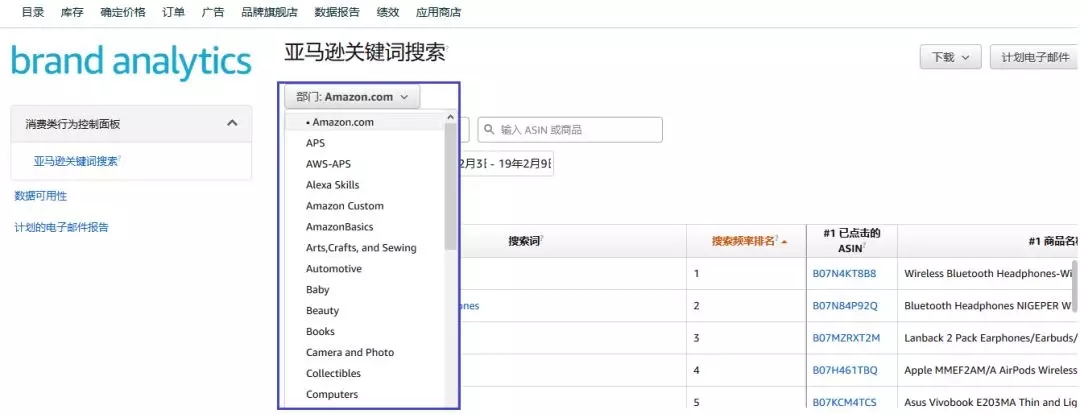Open 亚马逊关键词搜索 sidebar link
The width and height of the screenshot is (1080, 414).
click(76, 162)
